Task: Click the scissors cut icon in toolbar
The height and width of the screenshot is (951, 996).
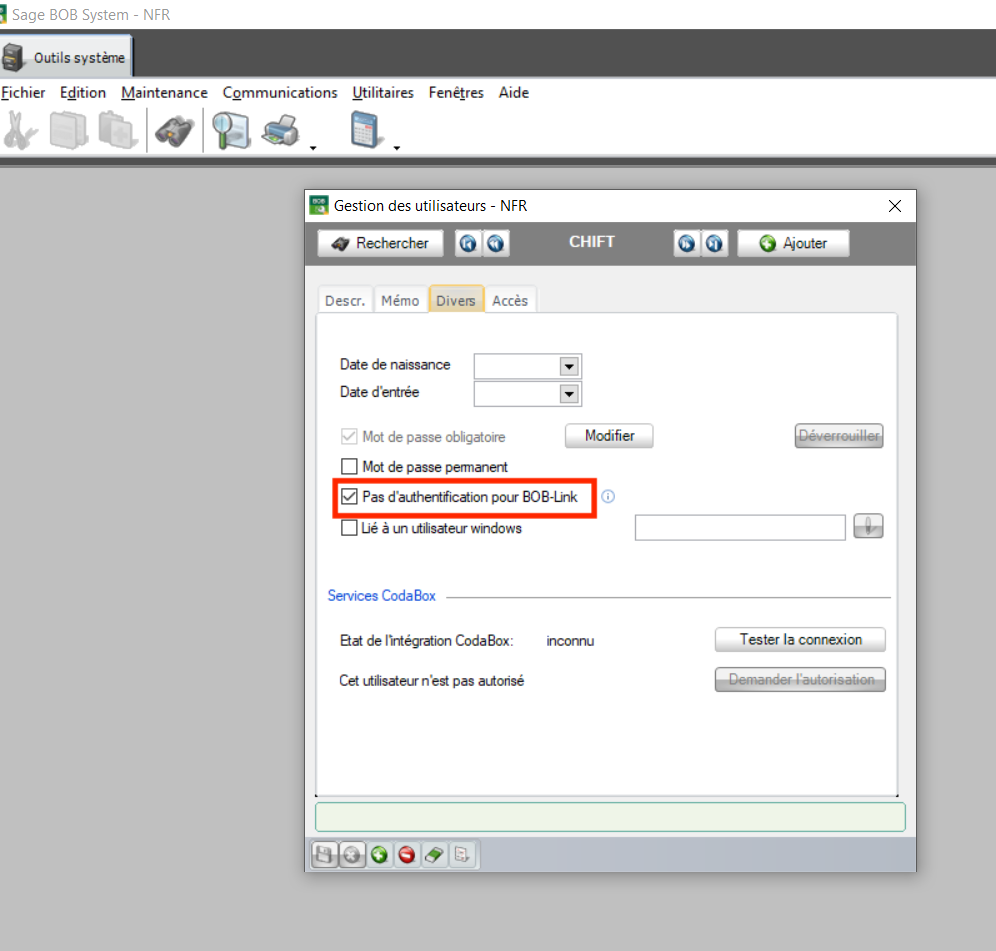Action: coord(20,130)
